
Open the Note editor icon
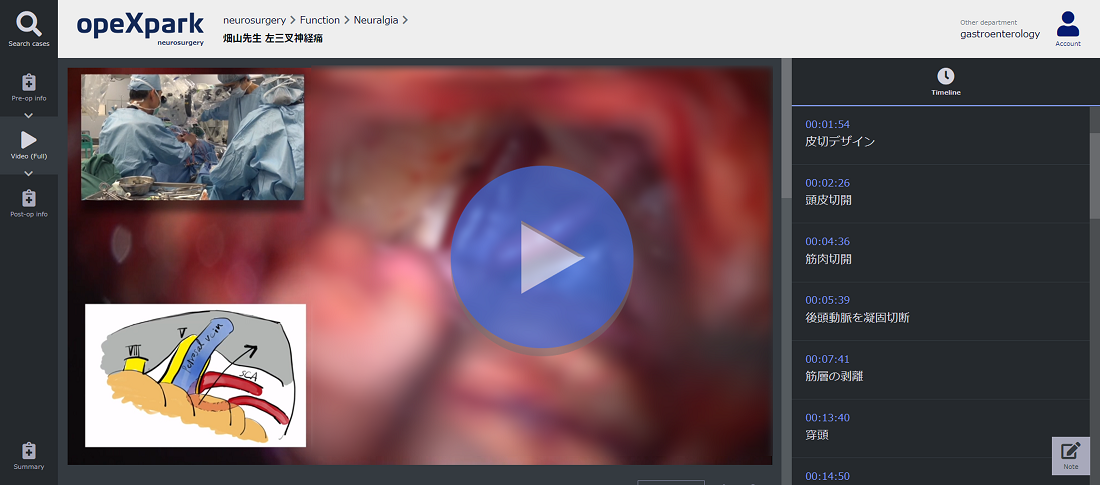coord(1071,451)
